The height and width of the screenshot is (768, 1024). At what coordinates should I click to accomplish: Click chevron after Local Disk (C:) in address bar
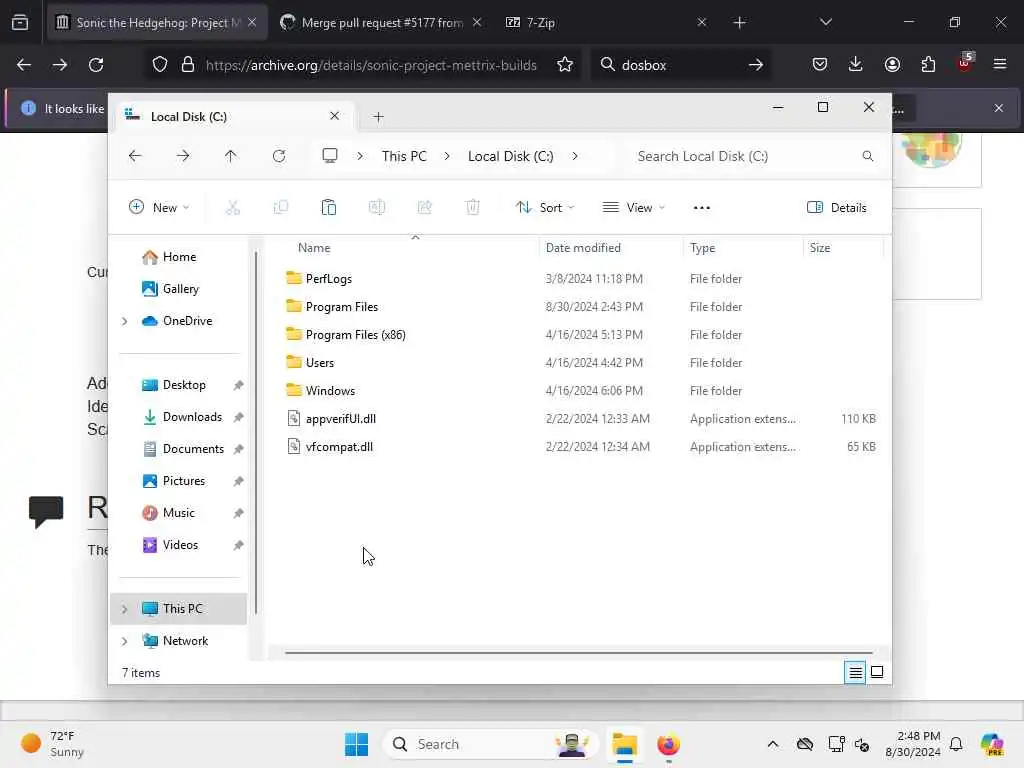click(x=575, y=156)
